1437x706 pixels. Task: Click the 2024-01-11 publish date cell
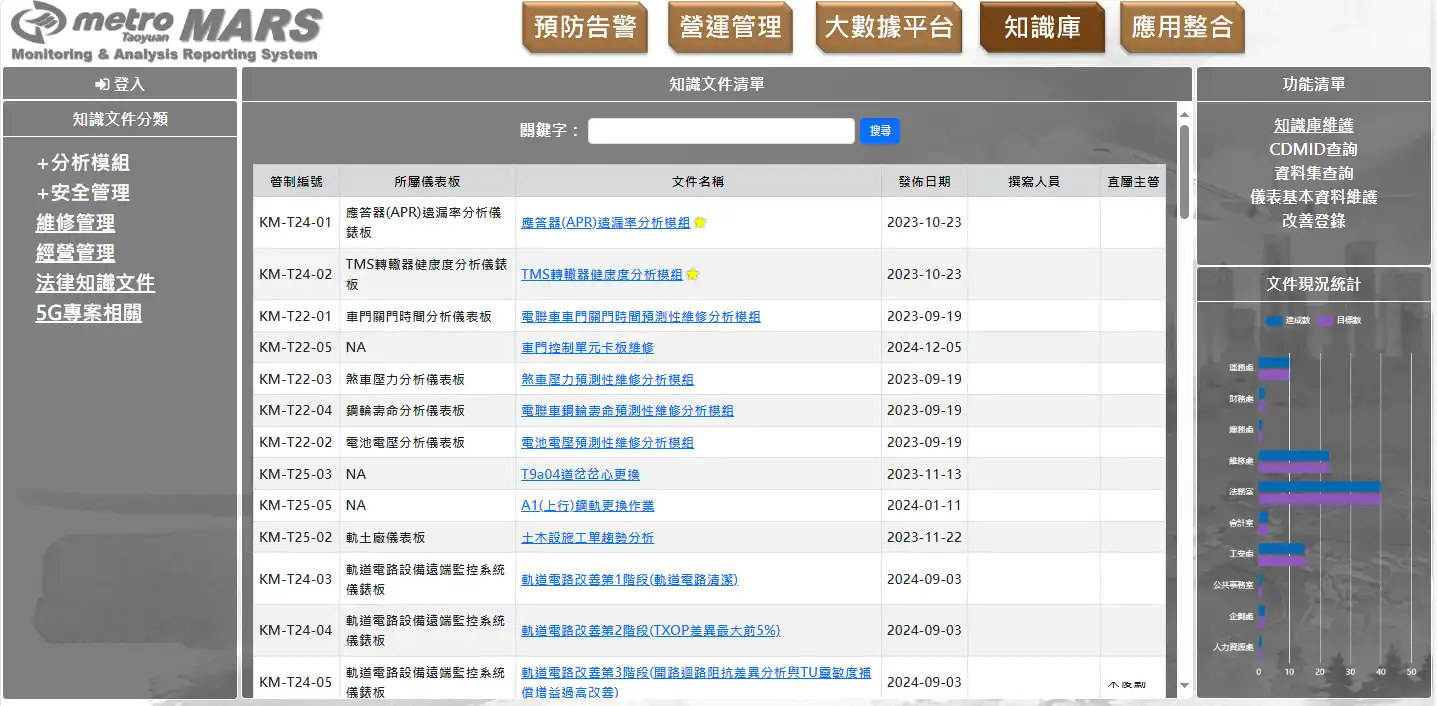coord(924,506)
